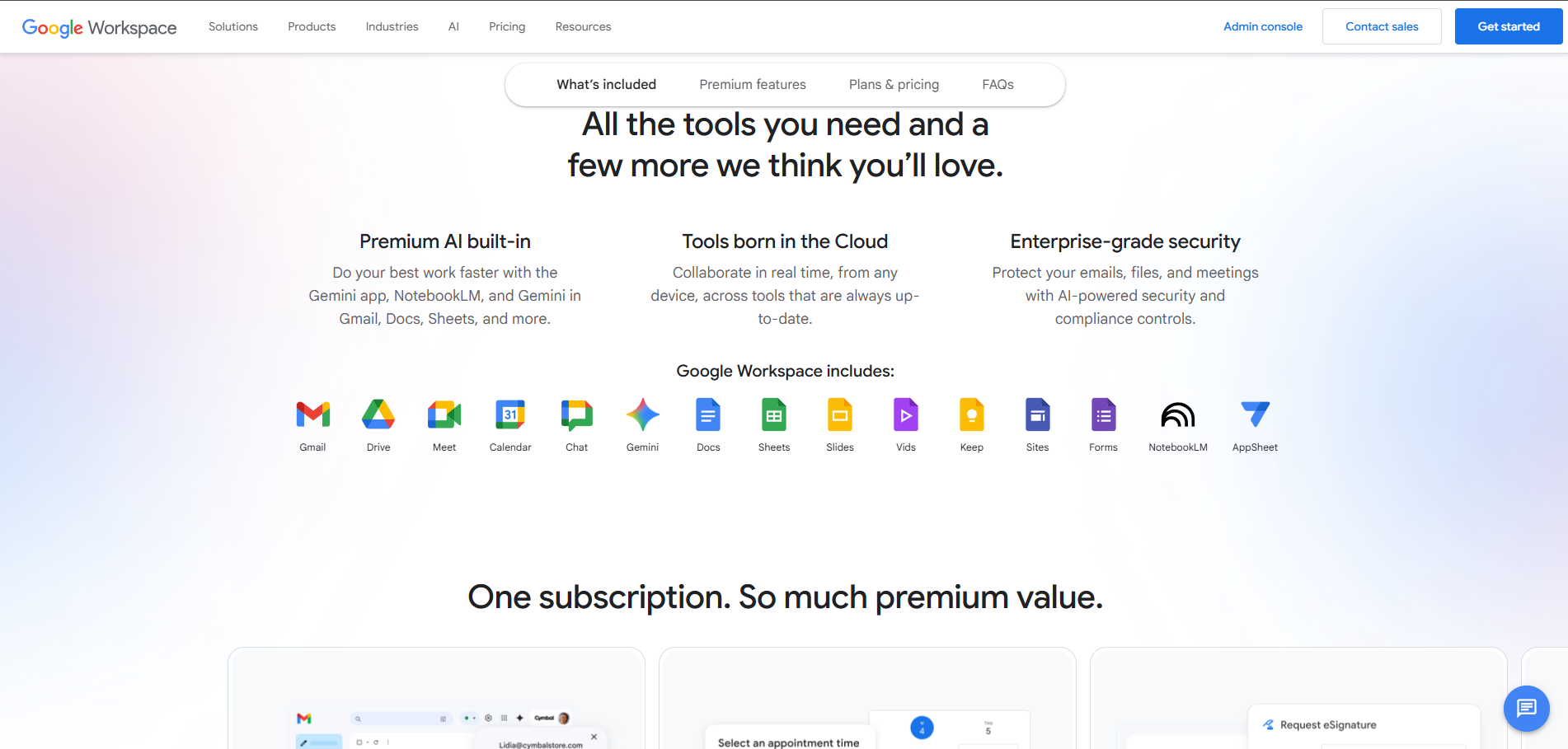This screenshot has width=1568, height=749.
Task: Open the appointment time card thumbnail
Action: click(x=868, y=699)
